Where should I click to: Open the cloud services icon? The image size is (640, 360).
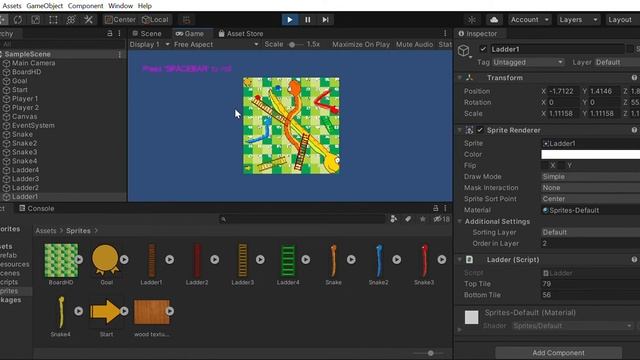click(494, 20)
